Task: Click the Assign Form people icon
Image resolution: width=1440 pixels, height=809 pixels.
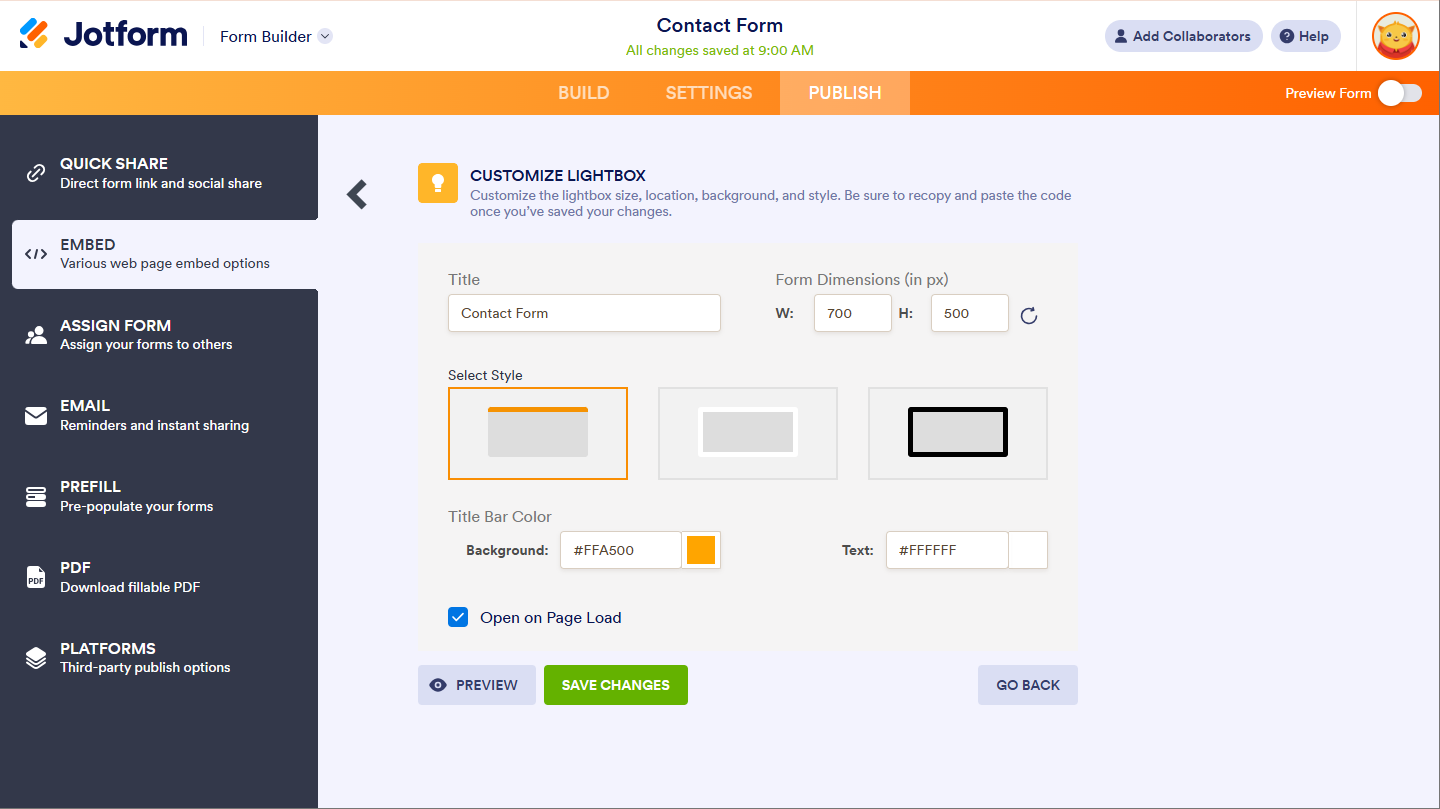Action: pos(36,335)
